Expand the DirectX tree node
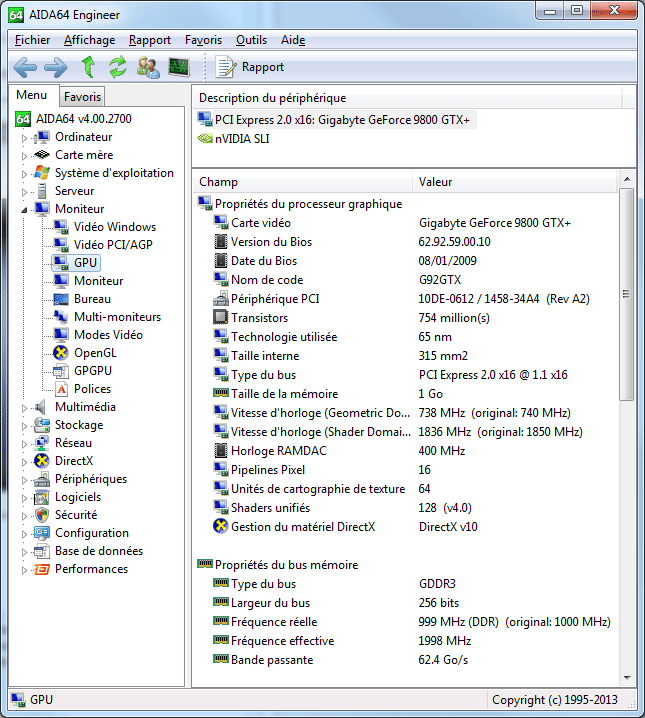The image size is (645, 718). click(24, 462)
